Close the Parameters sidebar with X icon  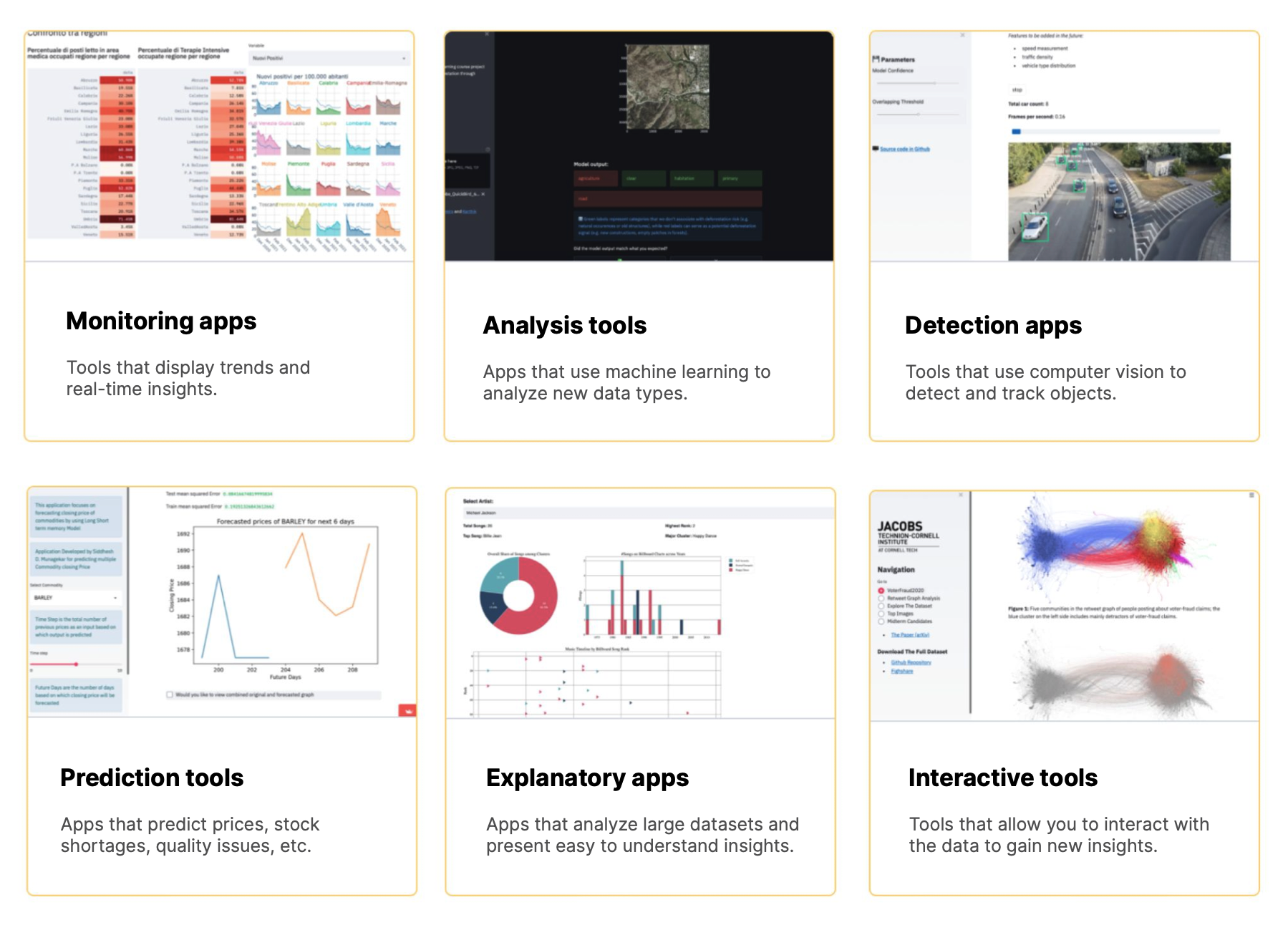(962, 35)
